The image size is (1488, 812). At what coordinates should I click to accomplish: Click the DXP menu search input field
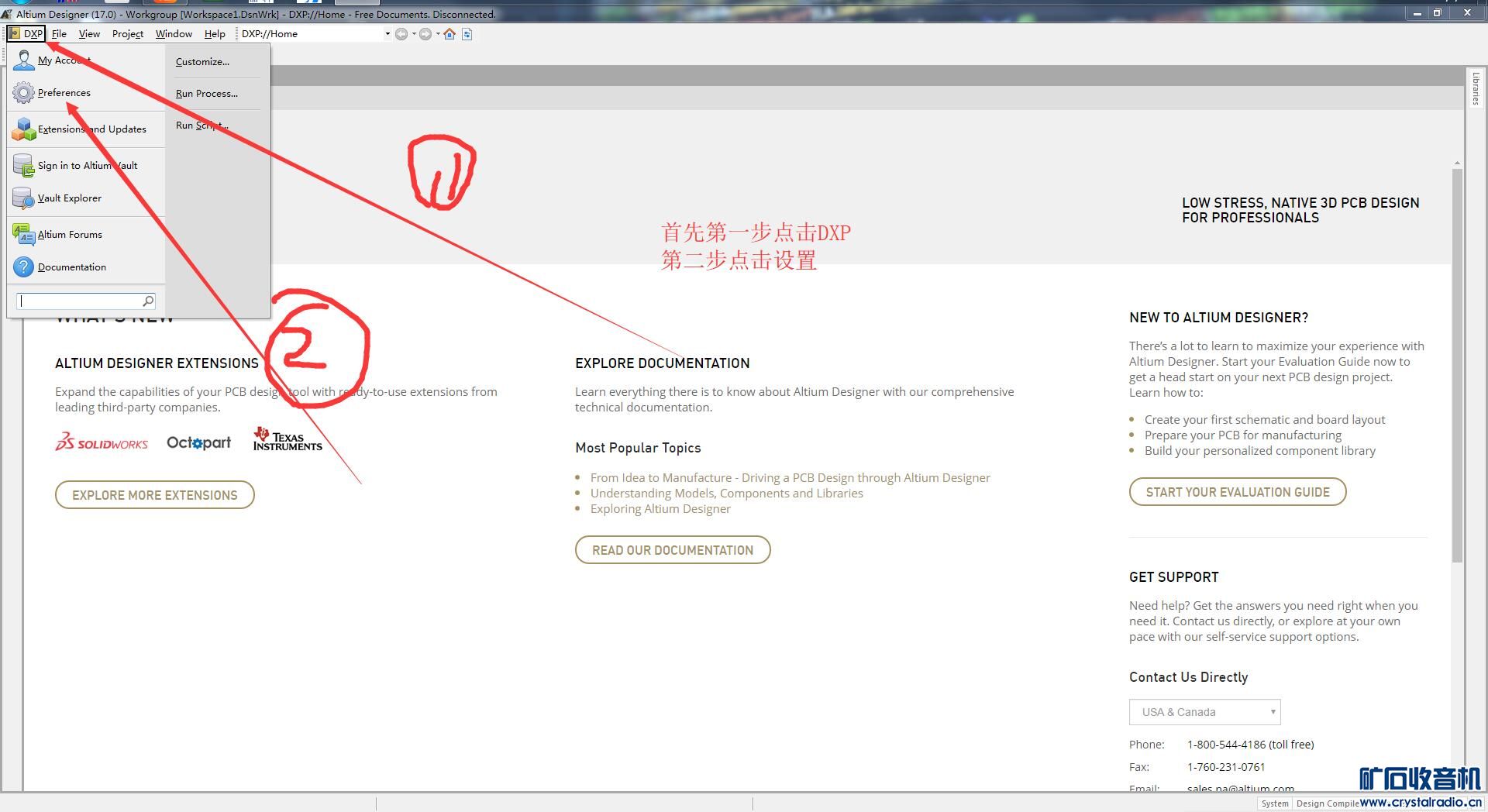pyautogui.click(x=79, y=301)
